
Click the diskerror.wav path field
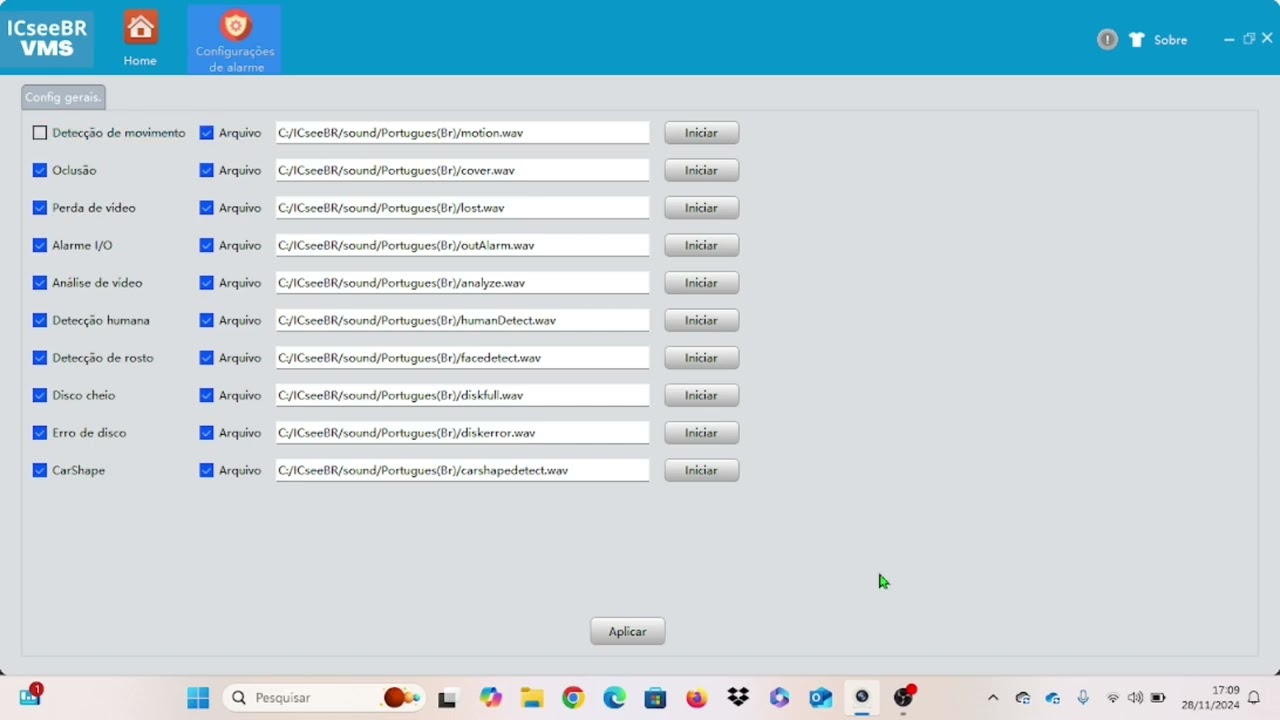[463, 433]
